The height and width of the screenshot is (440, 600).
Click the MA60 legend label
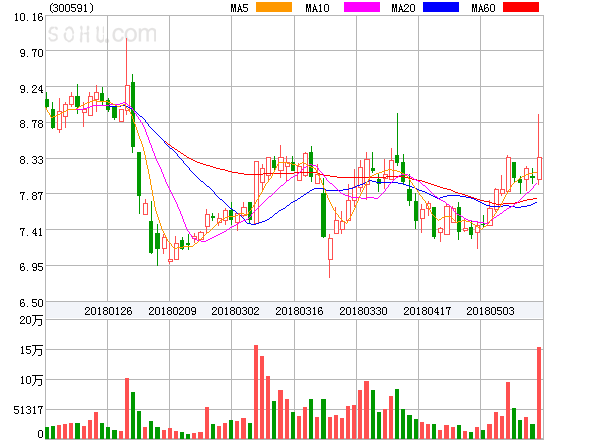pyautogui.click(x=483, y=8)
